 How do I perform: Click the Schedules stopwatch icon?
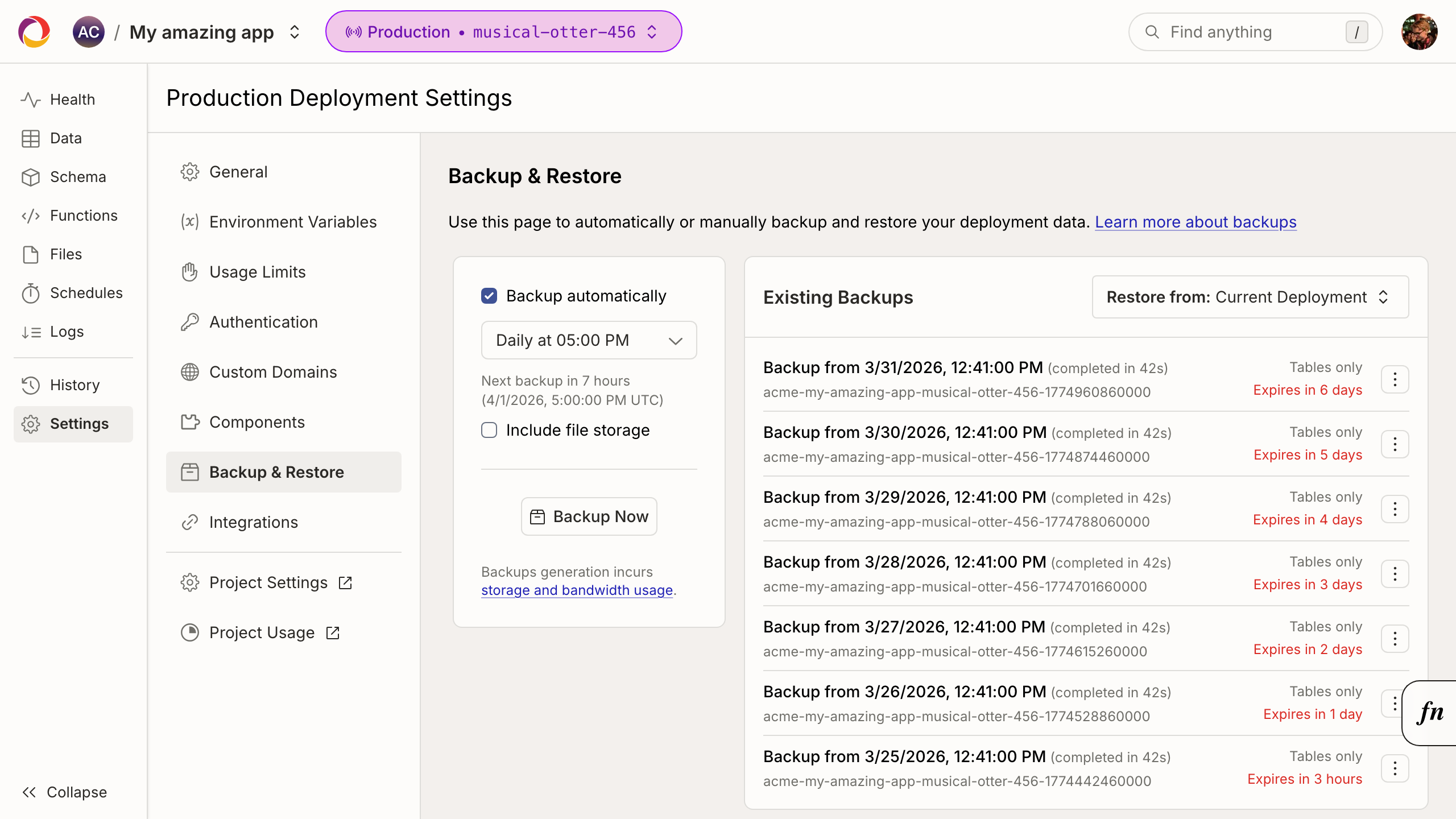[31, 293]
